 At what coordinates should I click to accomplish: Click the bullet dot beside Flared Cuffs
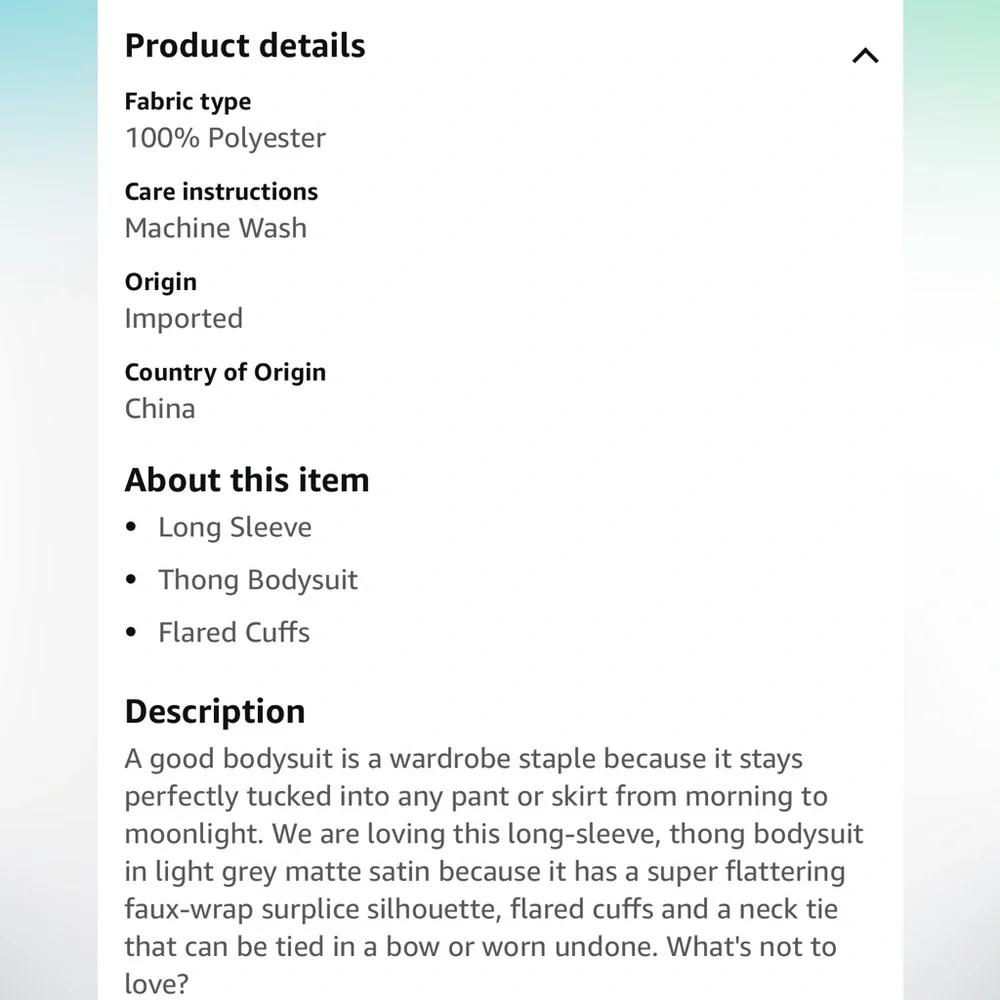pos(132,632)
